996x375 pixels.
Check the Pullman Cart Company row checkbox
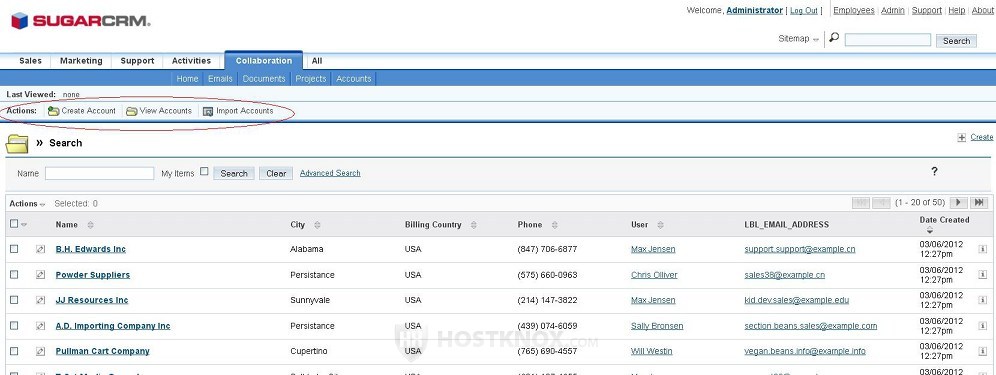coord(14,351)
